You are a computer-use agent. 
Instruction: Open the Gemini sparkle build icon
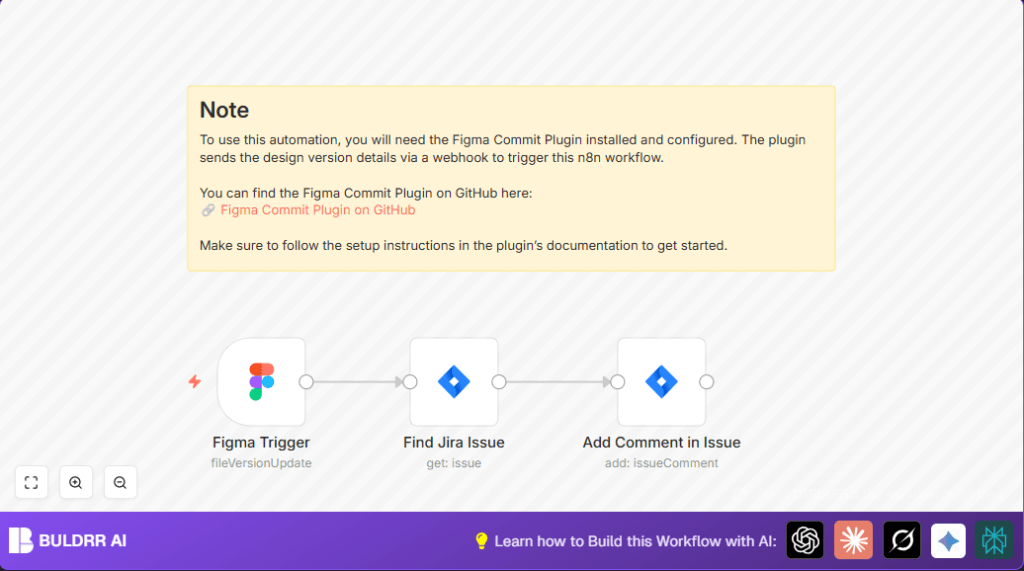[948, 540]
